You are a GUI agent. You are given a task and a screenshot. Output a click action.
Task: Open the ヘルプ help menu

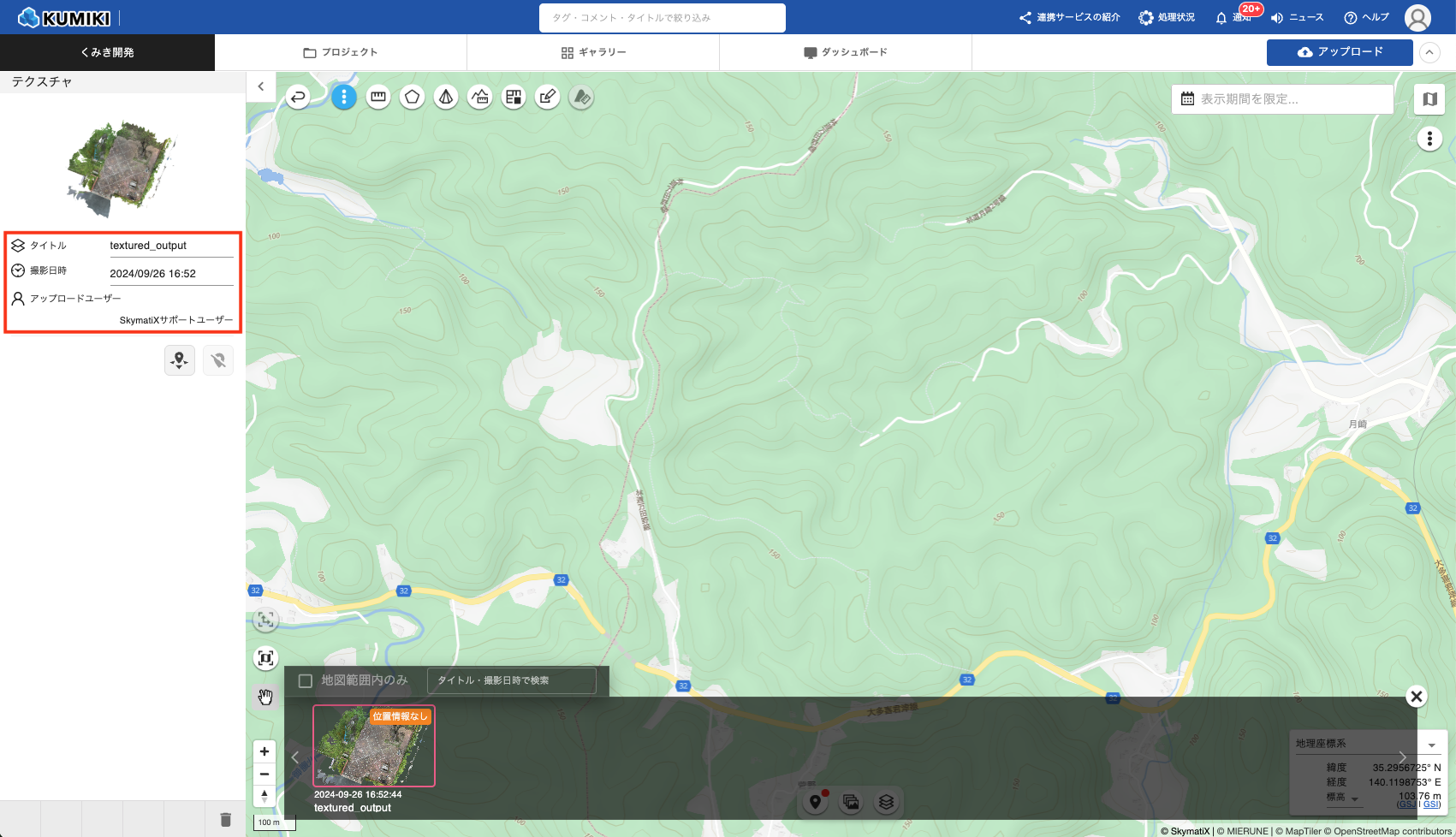click(x=1367, y=17)
